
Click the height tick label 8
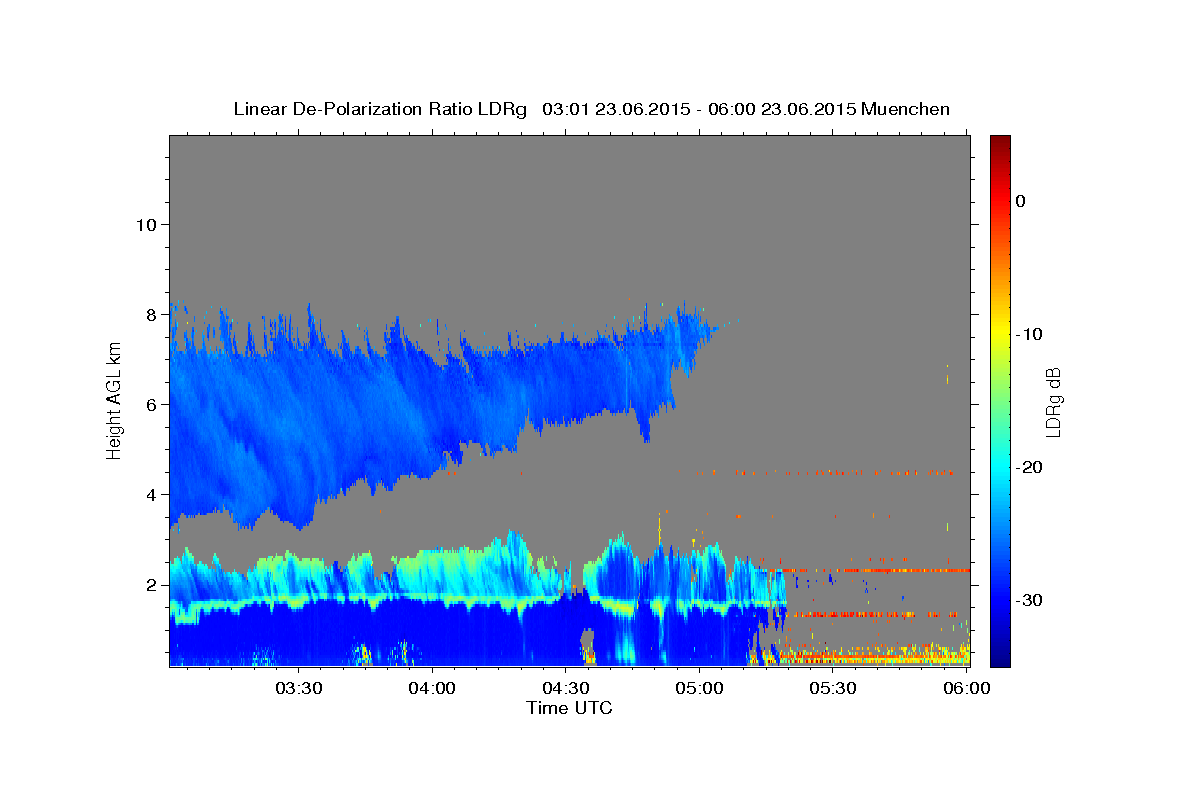point(152,314)
